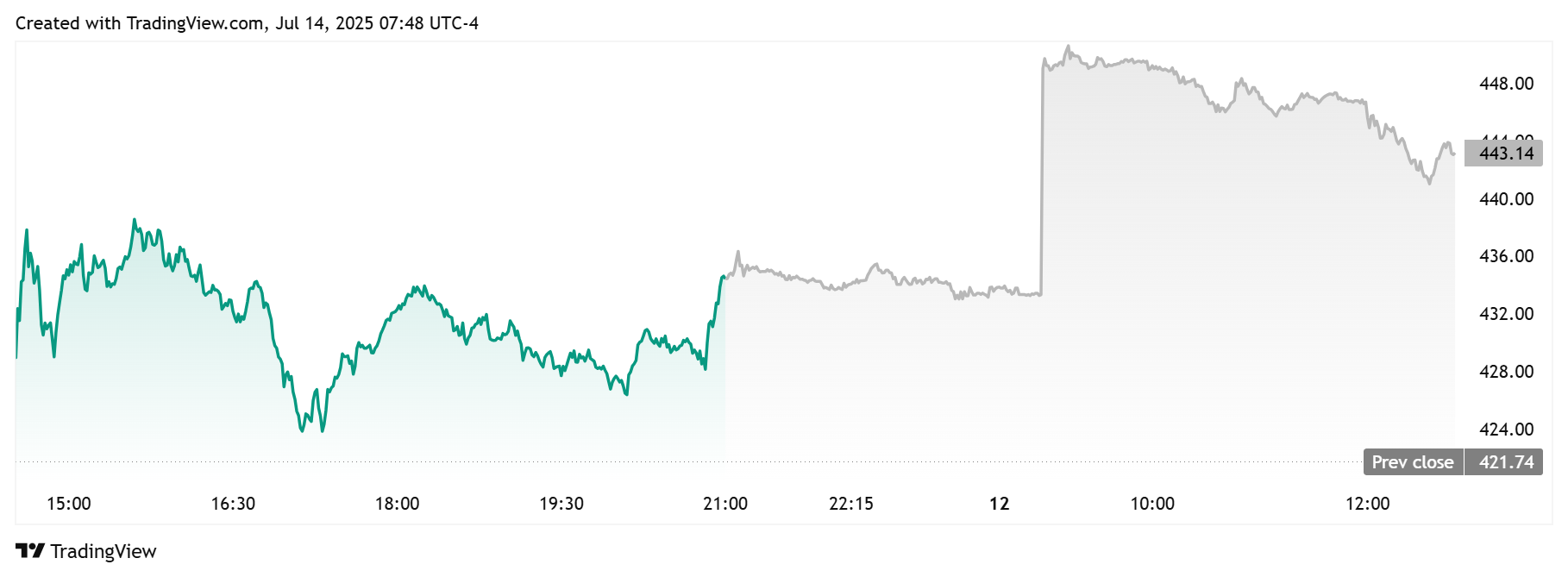Viewport: 1568px width, 577px height.
Task: Click the bold 12 date marker
Action: pos(999,504)
